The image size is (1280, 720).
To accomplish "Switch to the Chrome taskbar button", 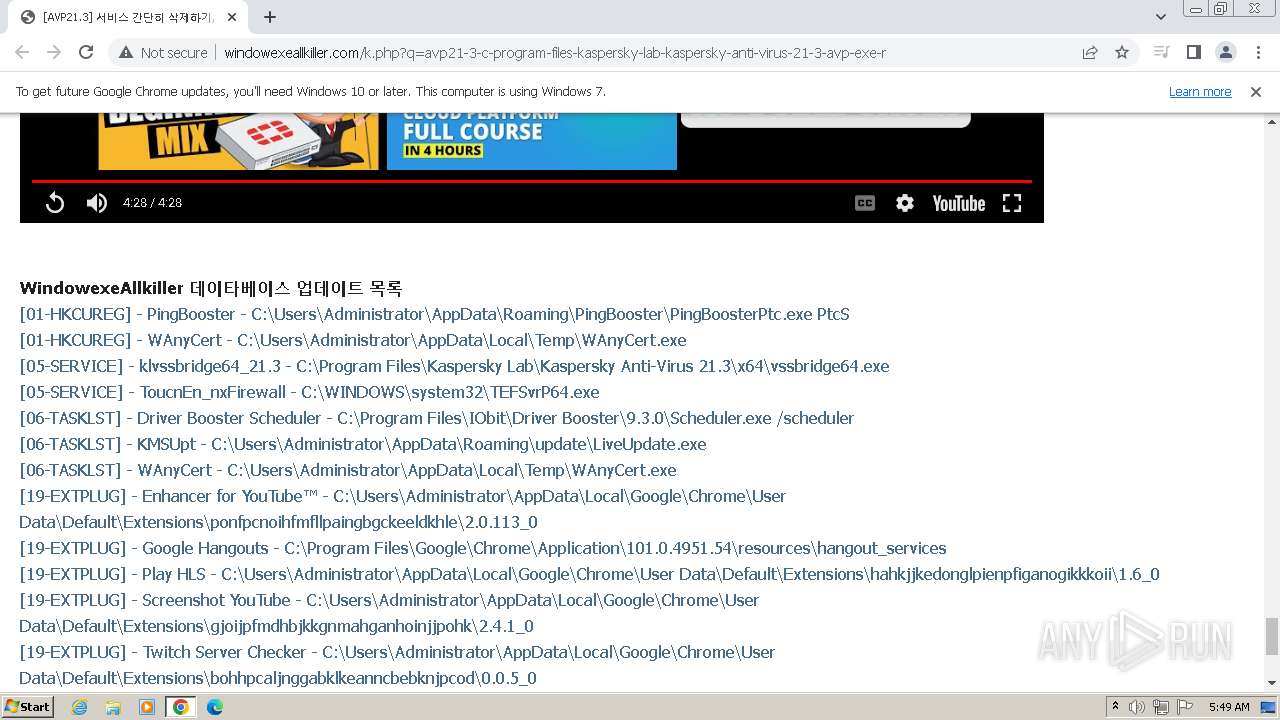I will point(181,707).
